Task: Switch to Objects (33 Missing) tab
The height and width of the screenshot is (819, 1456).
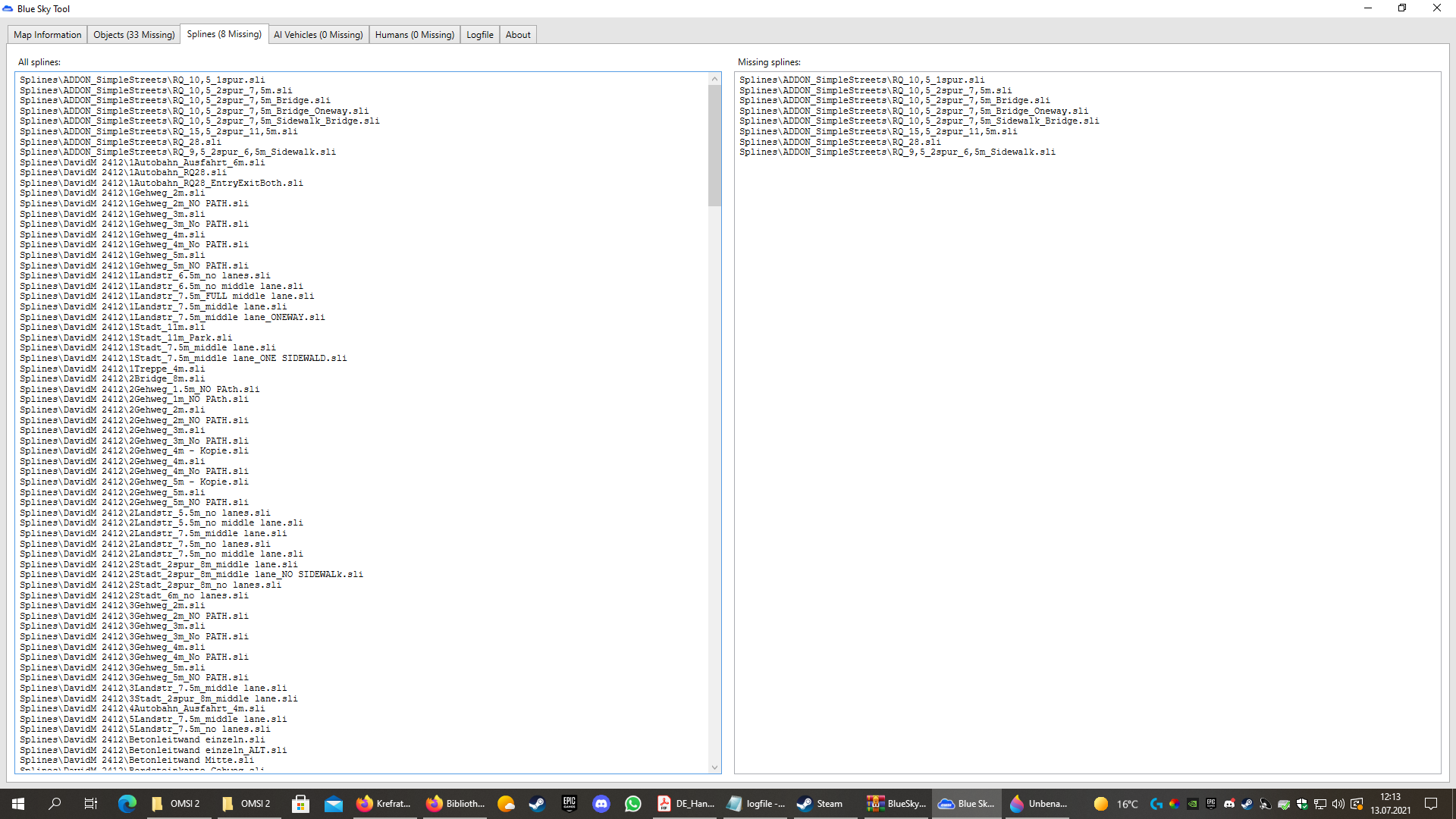Action: click(x=133, y=35)
